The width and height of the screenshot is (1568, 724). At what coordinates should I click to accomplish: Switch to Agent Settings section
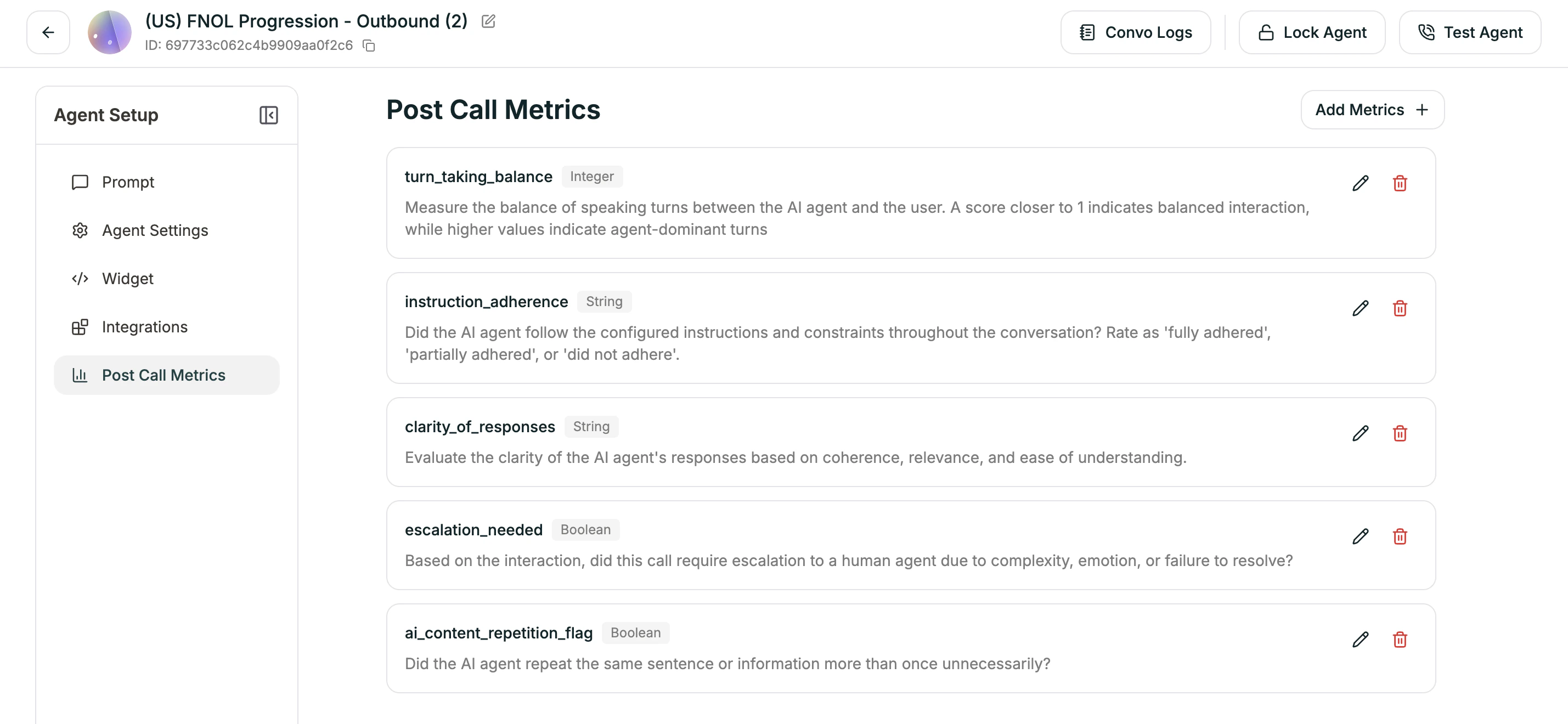(x=155, y=230)
